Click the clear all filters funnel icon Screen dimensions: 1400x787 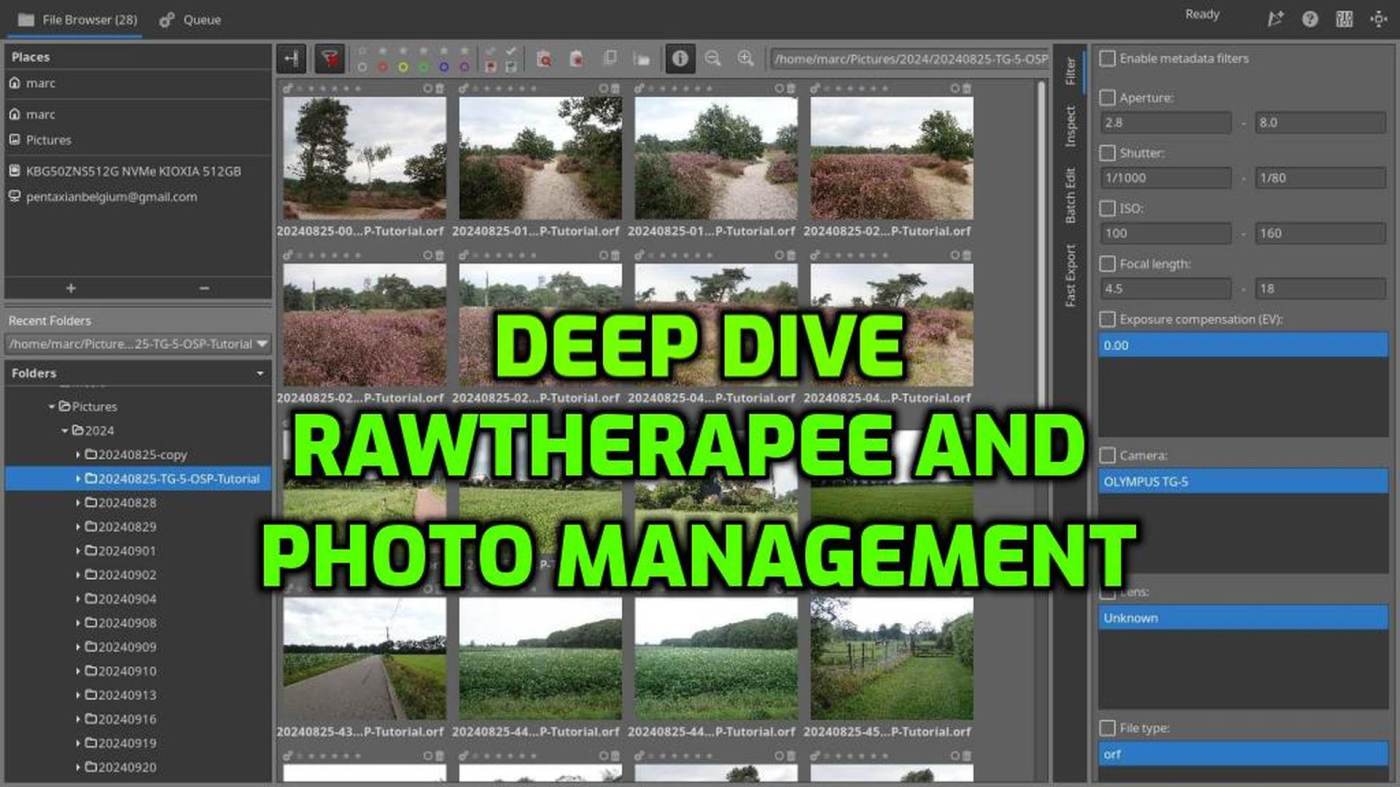pyautogui.click(x=330, y=59)
